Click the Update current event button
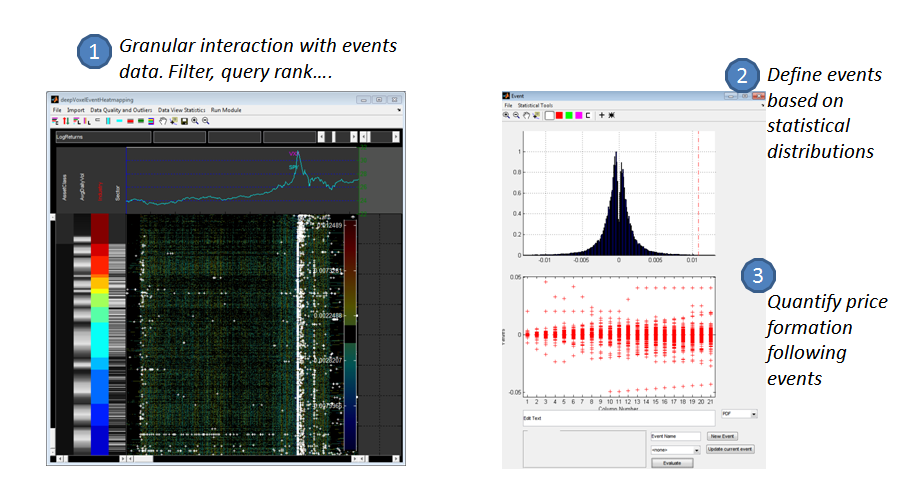Viewport: 910px width, 495px height. point(730,449)
